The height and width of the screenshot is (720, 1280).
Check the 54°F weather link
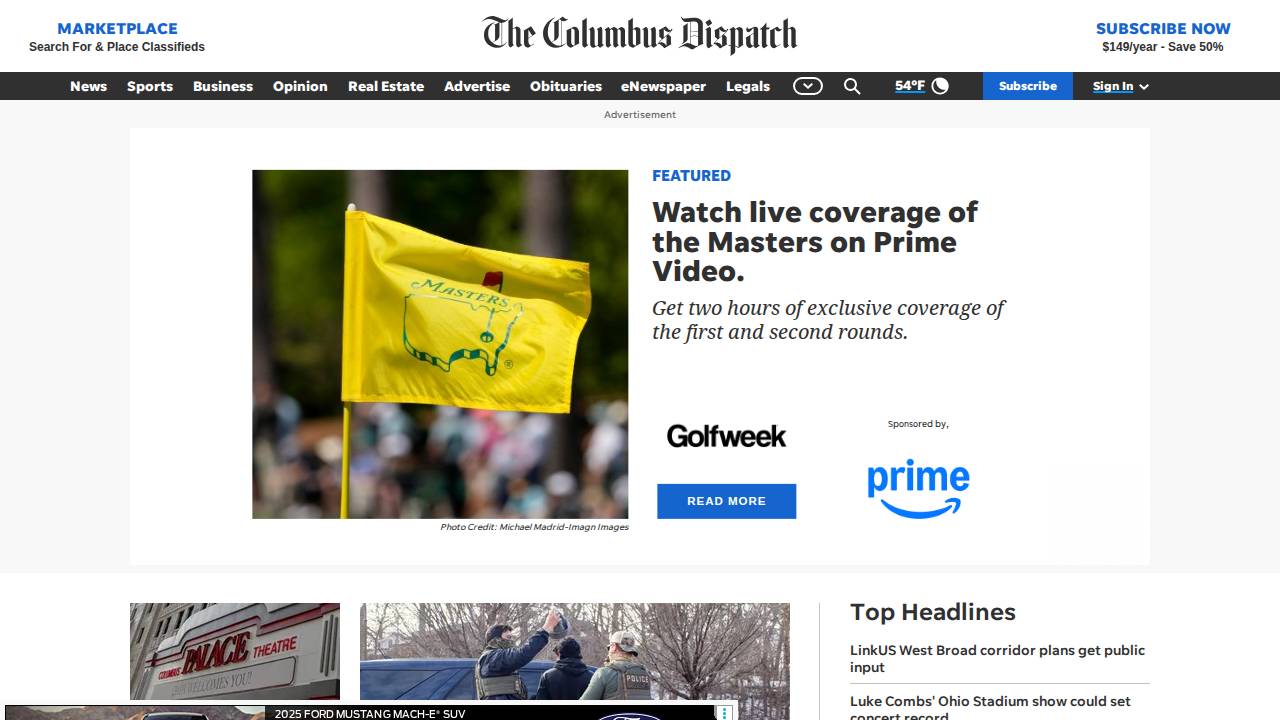coord(910,86)
